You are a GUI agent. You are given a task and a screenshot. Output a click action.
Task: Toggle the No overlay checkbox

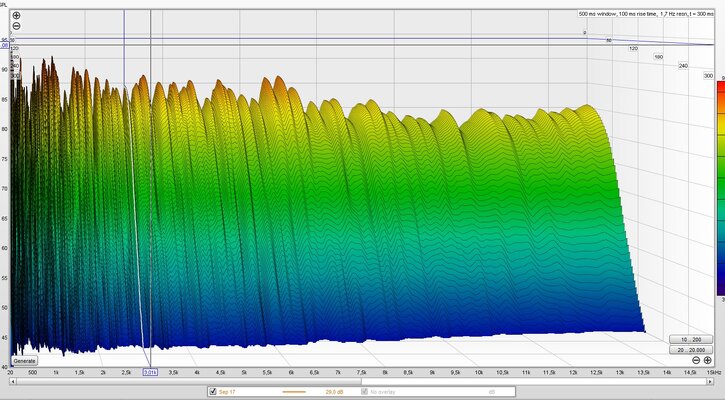[x=364, y=392]
